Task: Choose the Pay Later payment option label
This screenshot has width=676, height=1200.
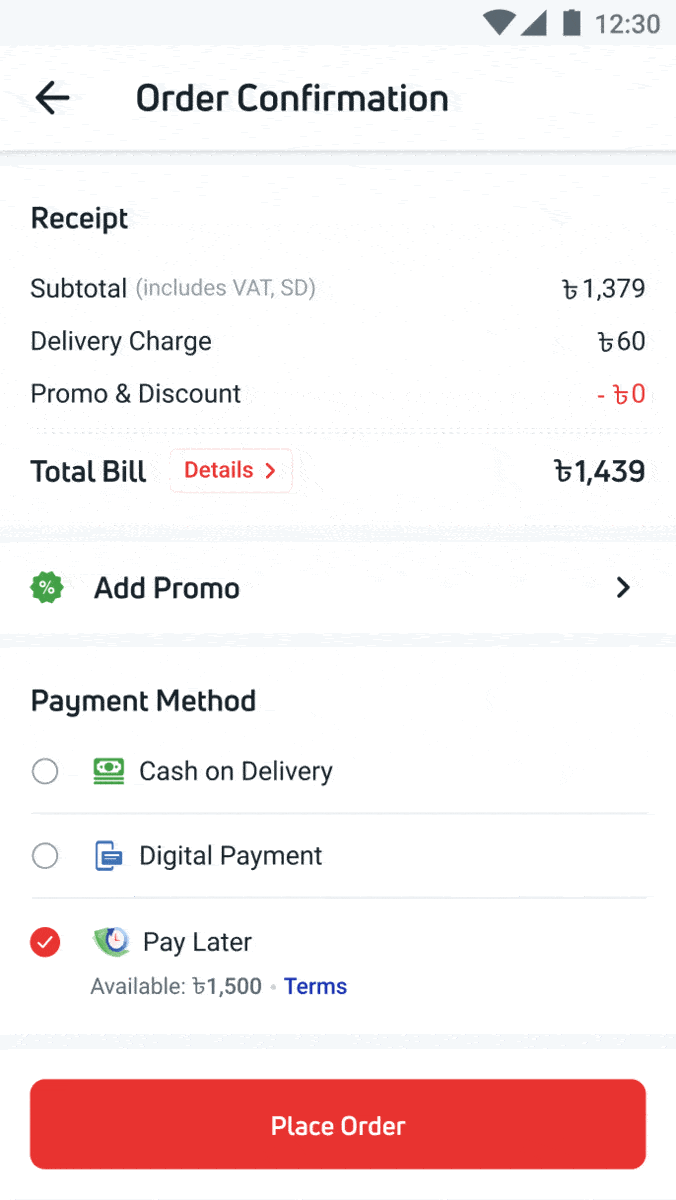Action: tap(197, 942)
